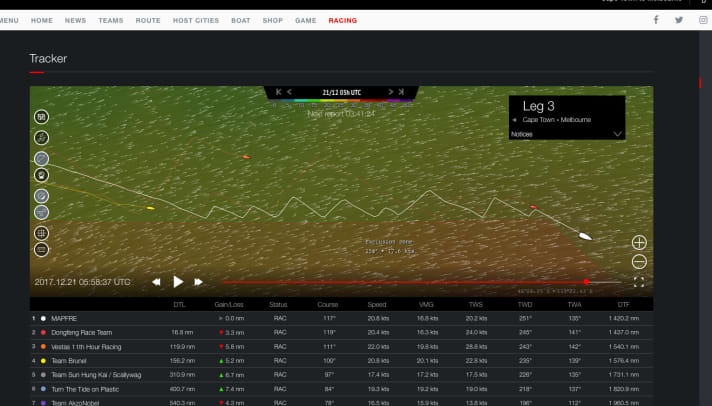This screenshot has width=712, height=406.
Task: Go to previous leg using arrow beside Cape Town
Action: 514,120
